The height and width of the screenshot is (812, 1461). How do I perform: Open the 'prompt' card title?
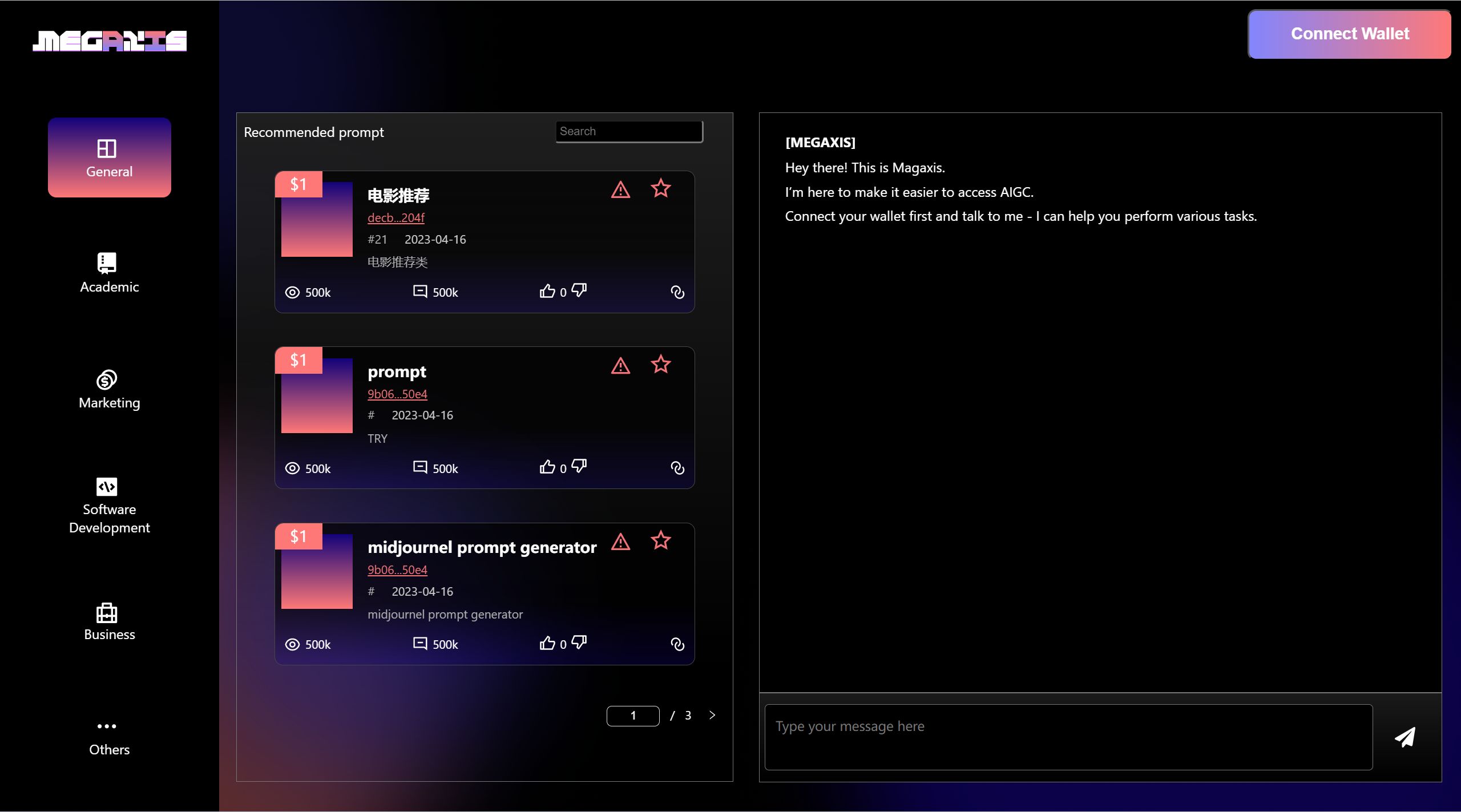click(x=397, y=372)
